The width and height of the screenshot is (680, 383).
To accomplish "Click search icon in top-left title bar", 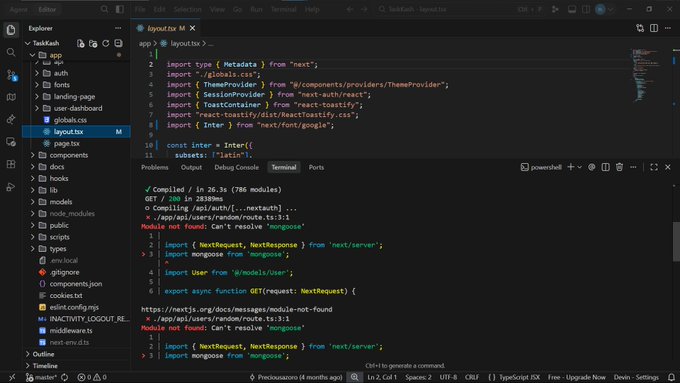I will coord(104,9).
